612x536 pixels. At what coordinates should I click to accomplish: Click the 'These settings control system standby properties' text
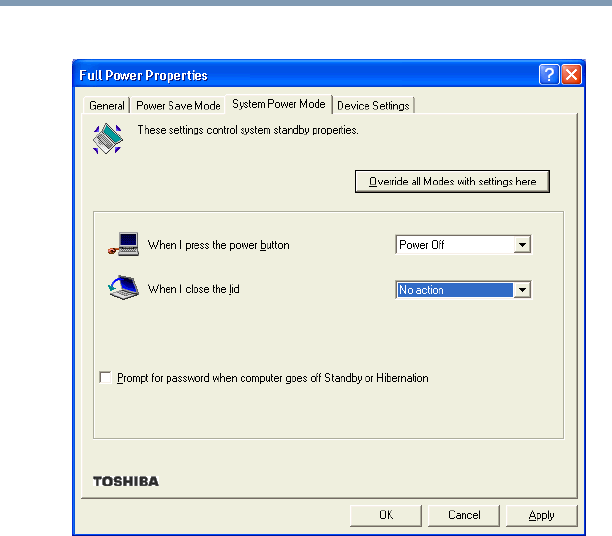coord(248,130)
